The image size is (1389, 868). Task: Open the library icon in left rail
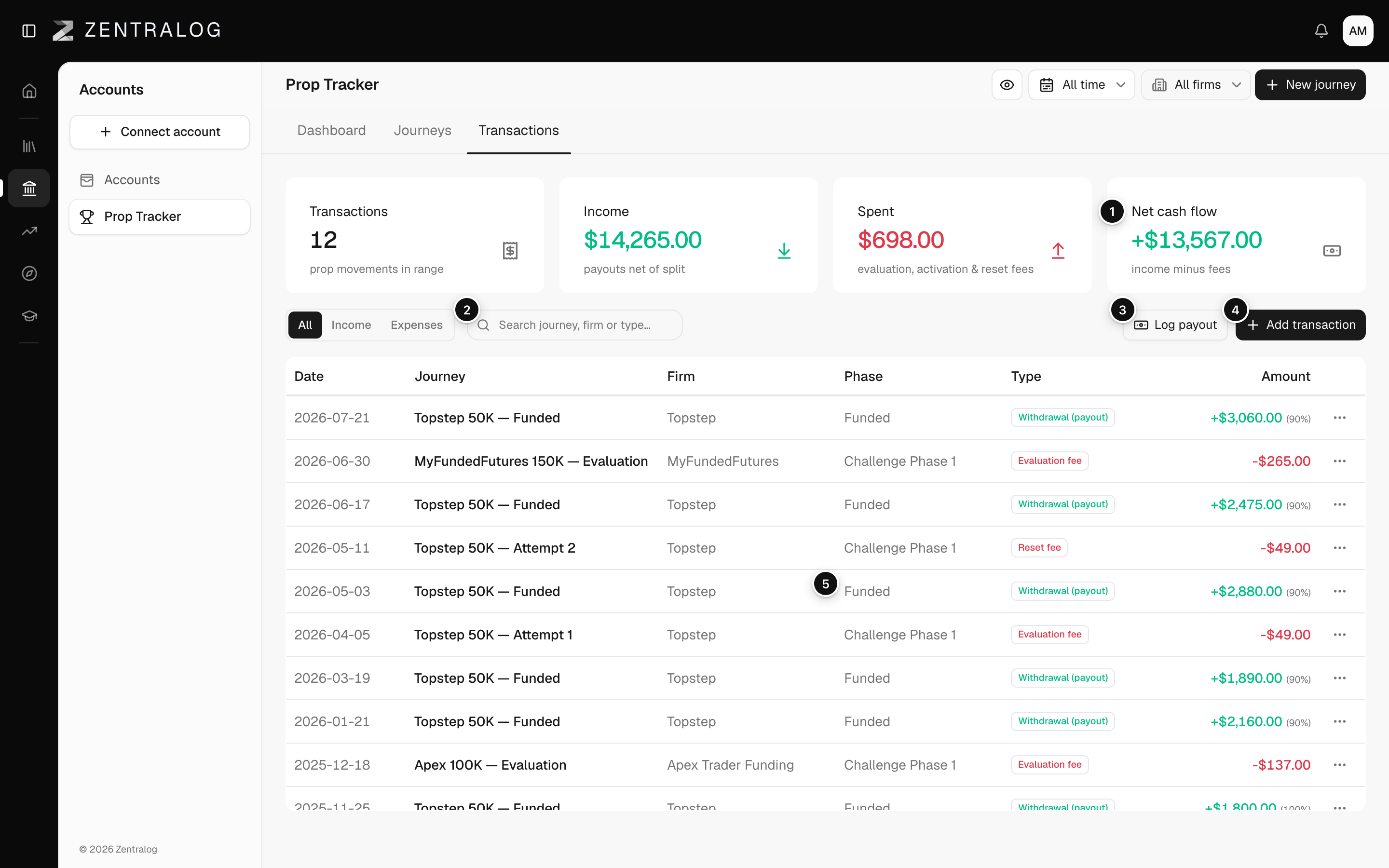[x=29, y=147]
